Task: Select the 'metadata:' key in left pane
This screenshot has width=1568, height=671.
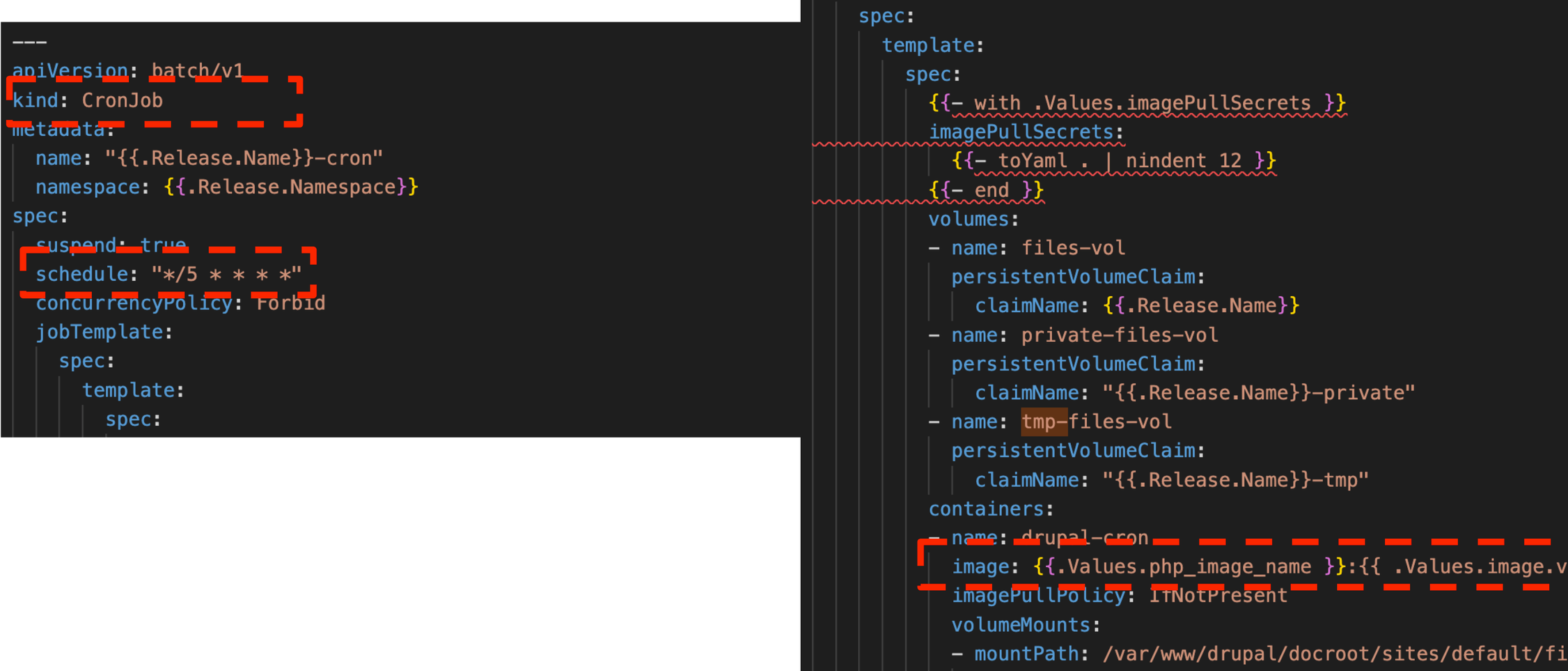Action: point(63,130)
